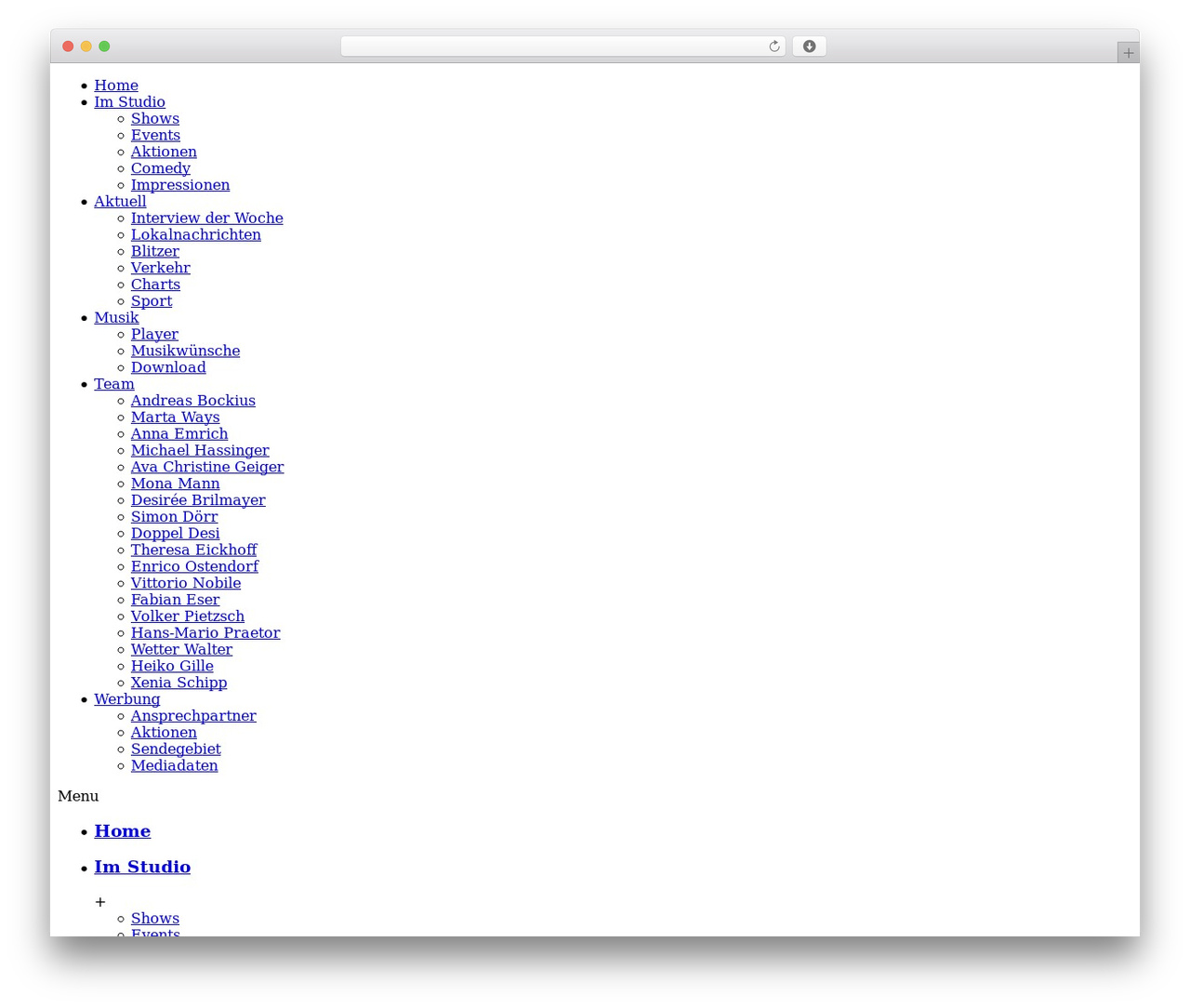Add a new browser tab with the plus button

click(x=1128, y=53)
